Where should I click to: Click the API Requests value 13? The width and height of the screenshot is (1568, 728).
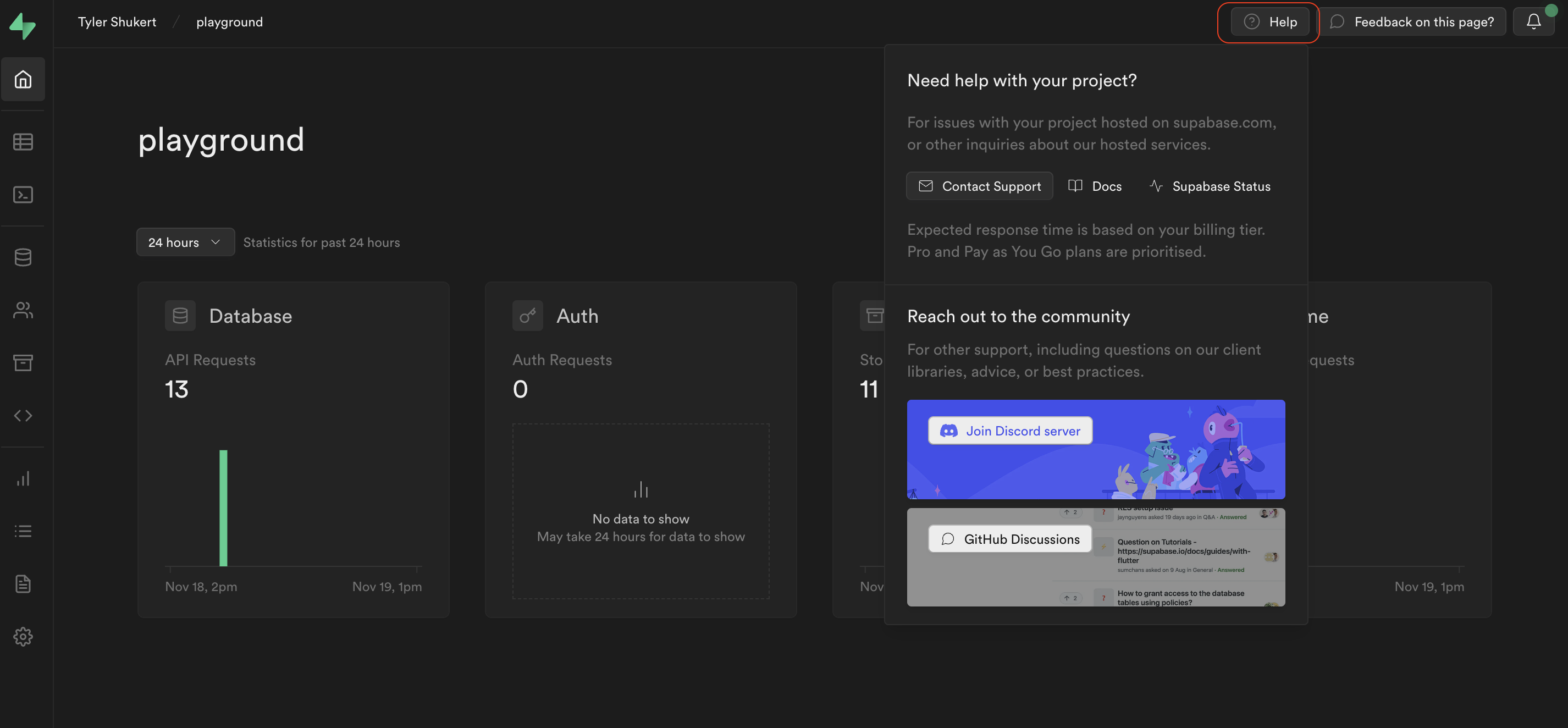pos(176,389)
